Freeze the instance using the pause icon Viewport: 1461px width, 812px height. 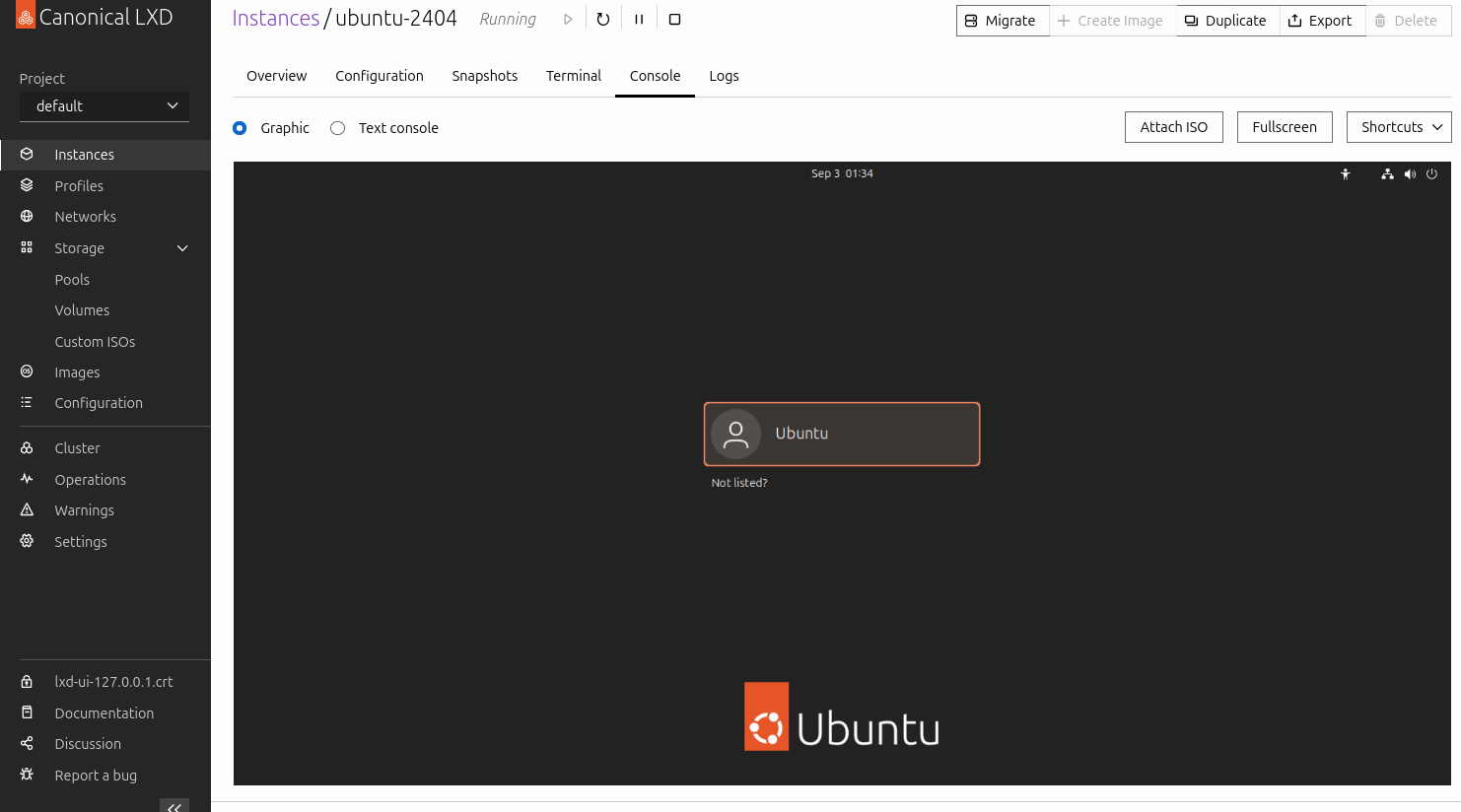tap(639, 19)
